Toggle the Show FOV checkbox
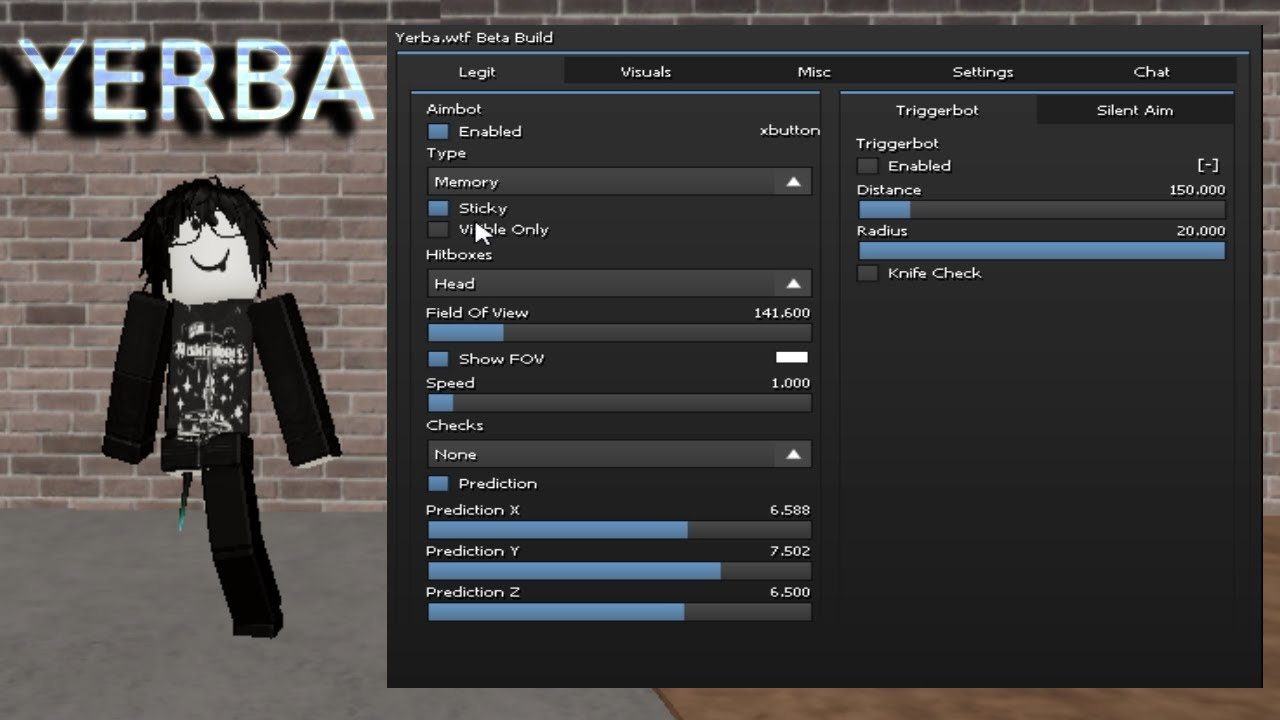Viewport: 1280px width, 720px height. (438, 359)
